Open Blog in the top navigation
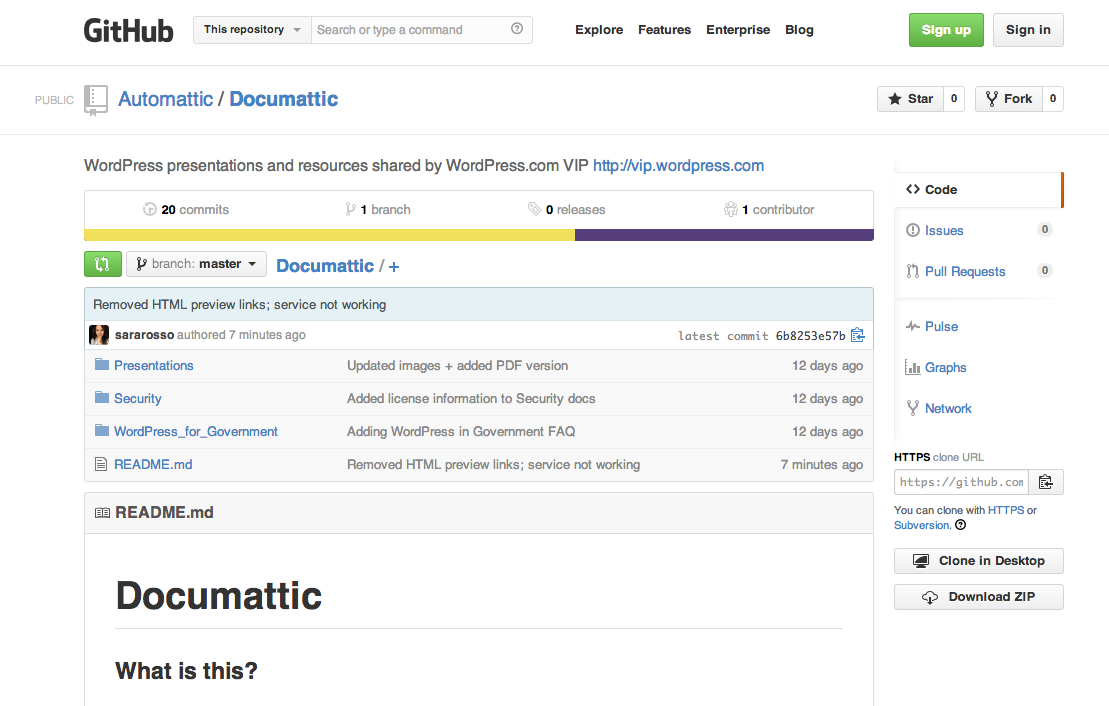The width and height of the screenshot is (1109, 706). coord(799,30)
